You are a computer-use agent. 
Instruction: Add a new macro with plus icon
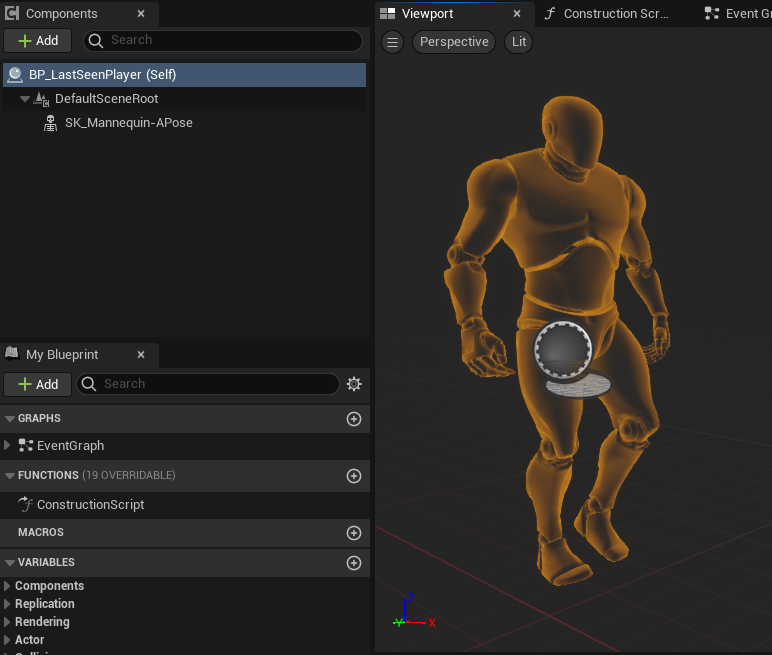coord(354,533)
